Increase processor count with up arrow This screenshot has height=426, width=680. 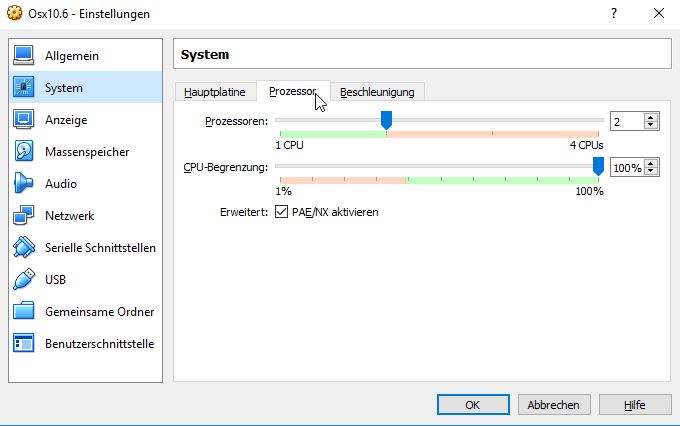[x=651, y=117]
